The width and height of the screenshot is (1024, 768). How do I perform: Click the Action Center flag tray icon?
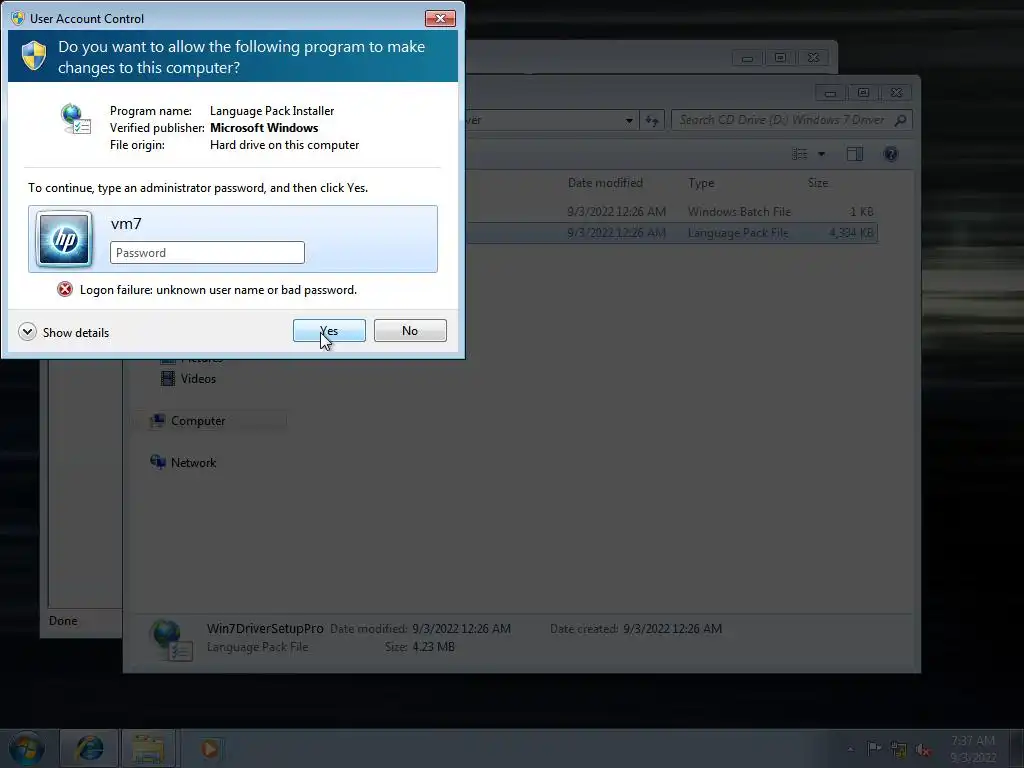[874, 748]
